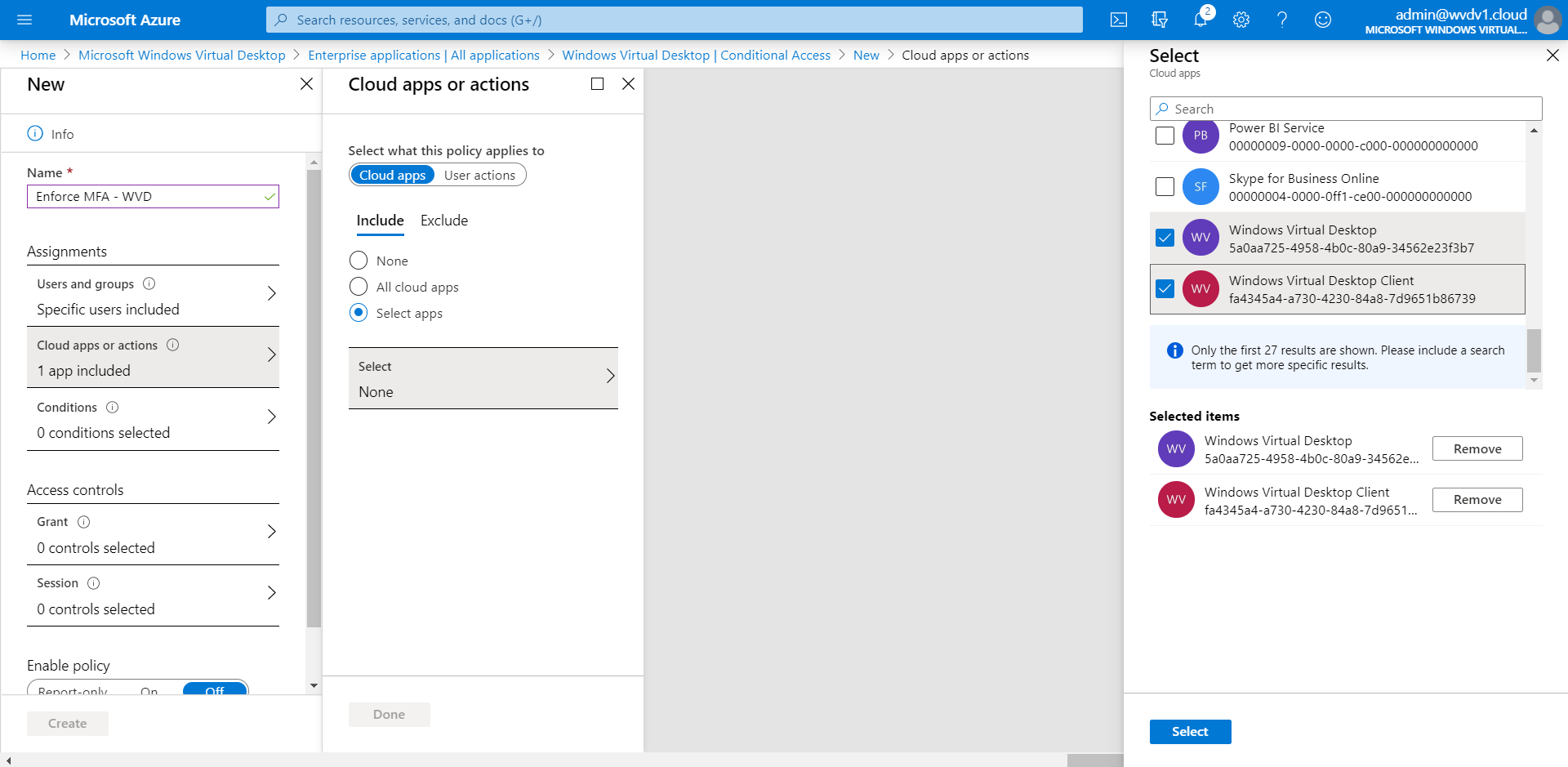Image resolution: width=1568 pixels, height=767 pixels.
Task: Click the Create policy button
Action: 67,723
